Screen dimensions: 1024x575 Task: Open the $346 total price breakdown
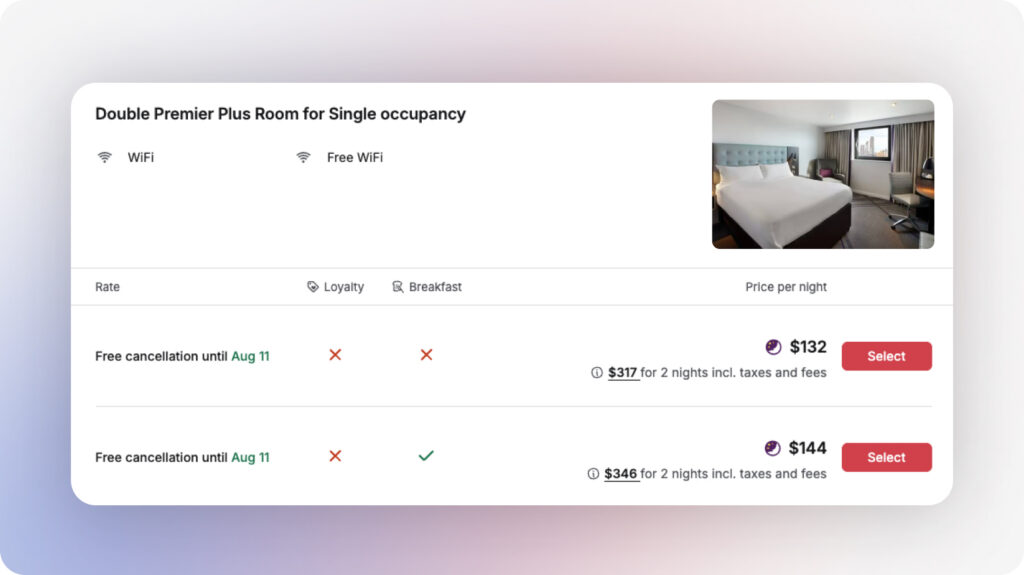(x=621, y=474)
